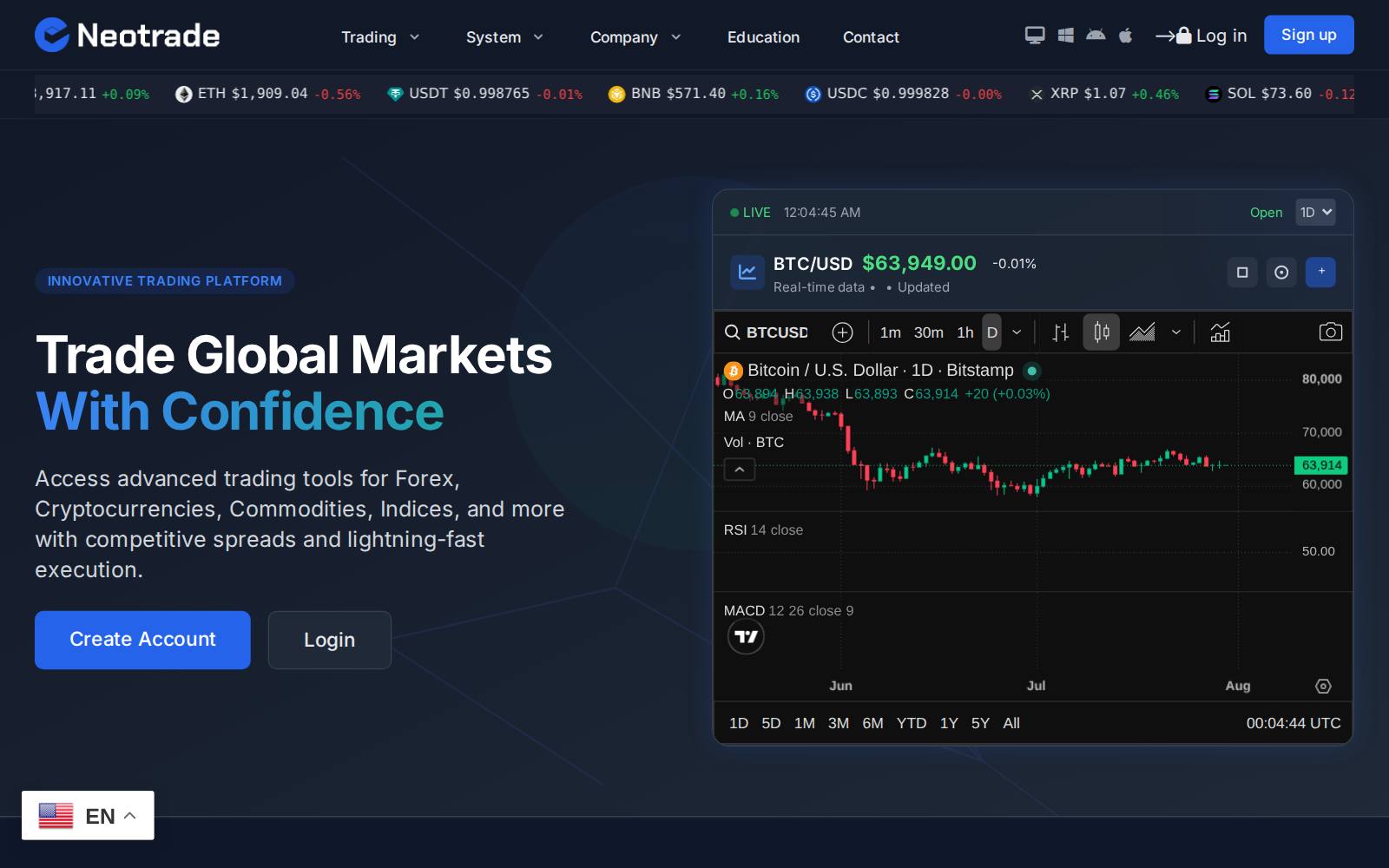Click the chart line icon beside BTC/USD

click(747, 273)
